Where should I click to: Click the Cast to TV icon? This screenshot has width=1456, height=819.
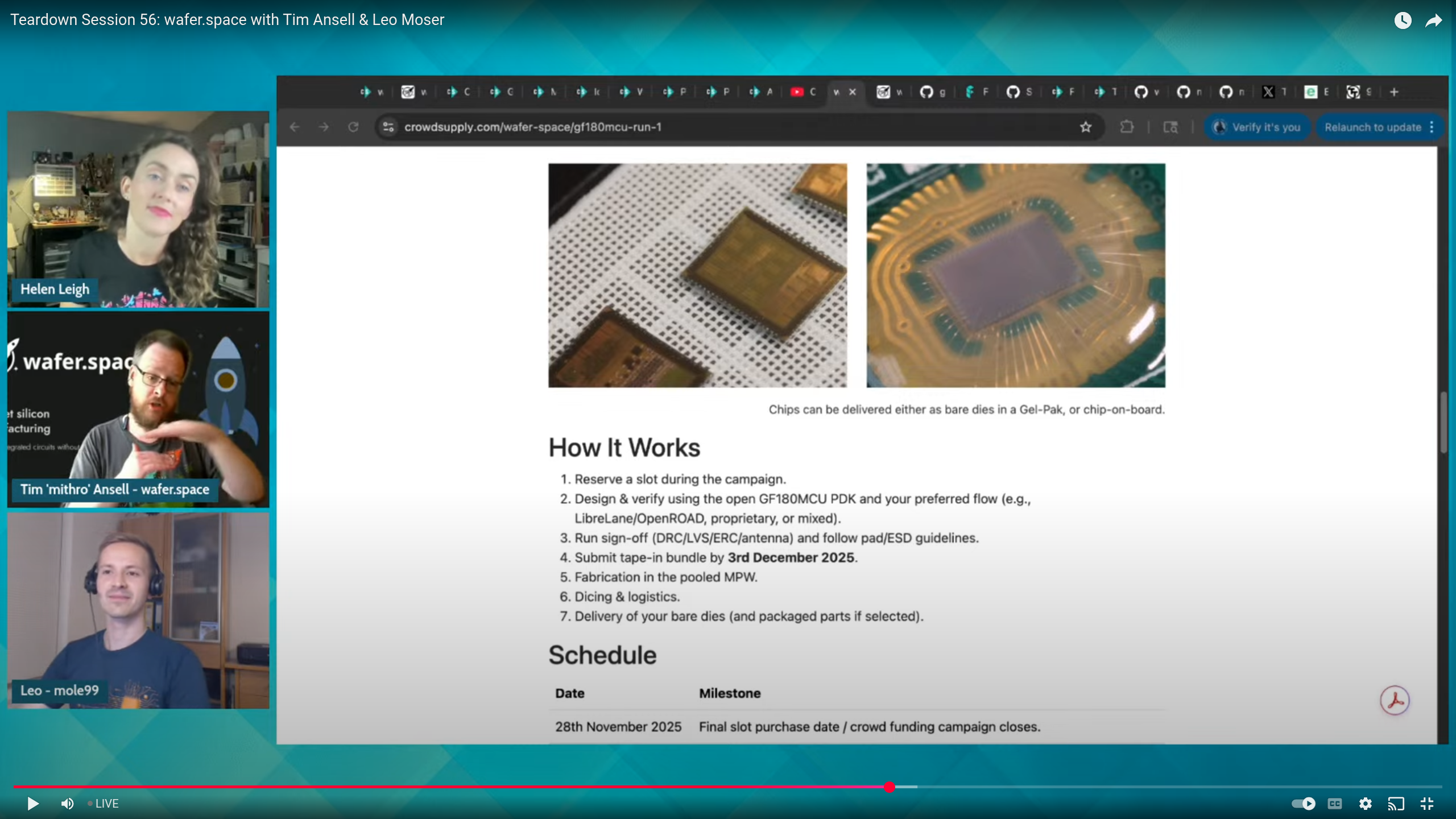[1396, 803]
